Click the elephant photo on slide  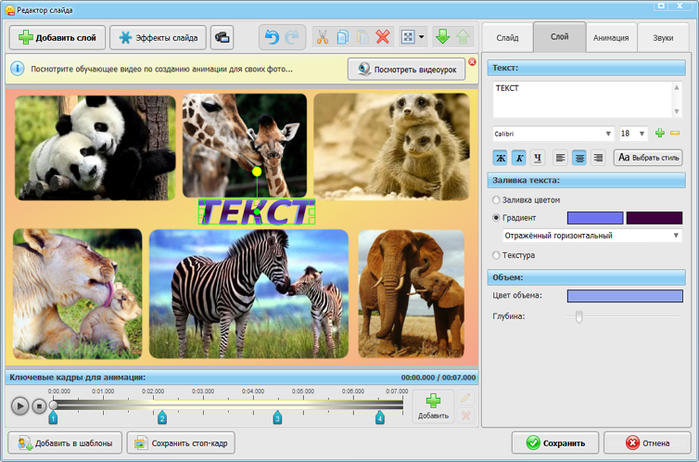coord(411,294)
